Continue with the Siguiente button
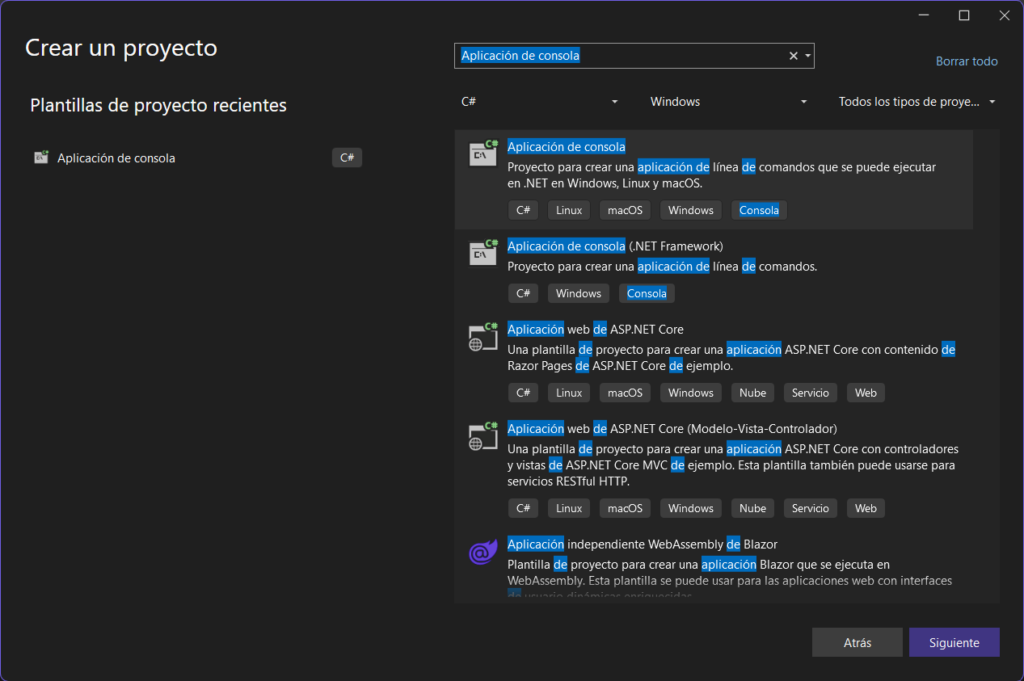The image size is (1024, 681). [x=954, y=642]
